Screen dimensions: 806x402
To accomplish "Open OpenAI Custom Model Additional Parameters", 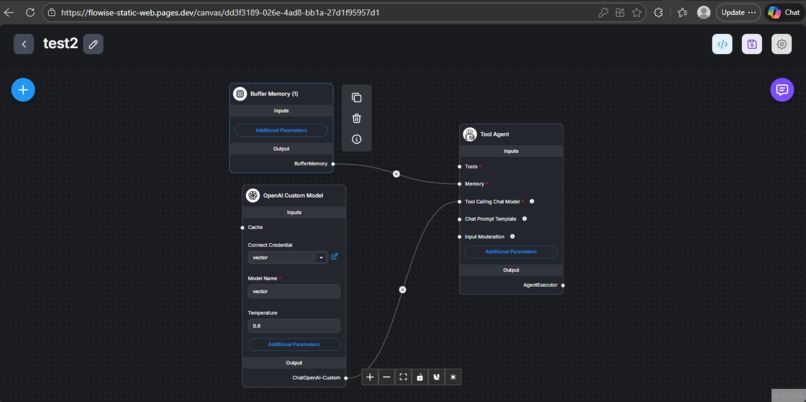I will point(294,344).
